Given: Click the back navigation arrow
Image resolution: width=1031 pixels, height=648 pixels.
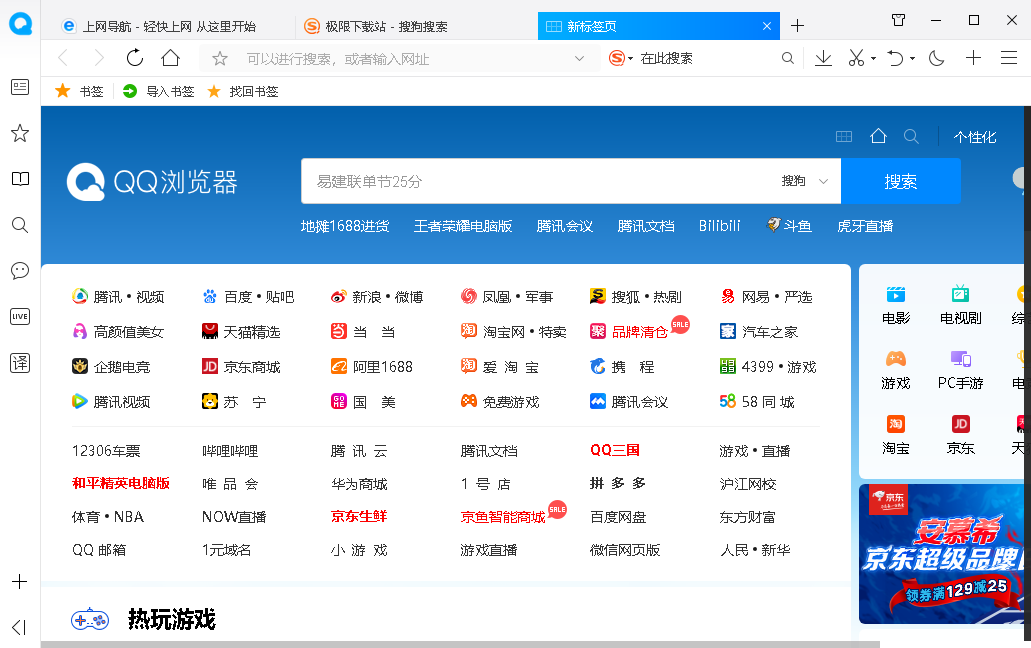Looking at the screenshot, I should tap(63, 58).
